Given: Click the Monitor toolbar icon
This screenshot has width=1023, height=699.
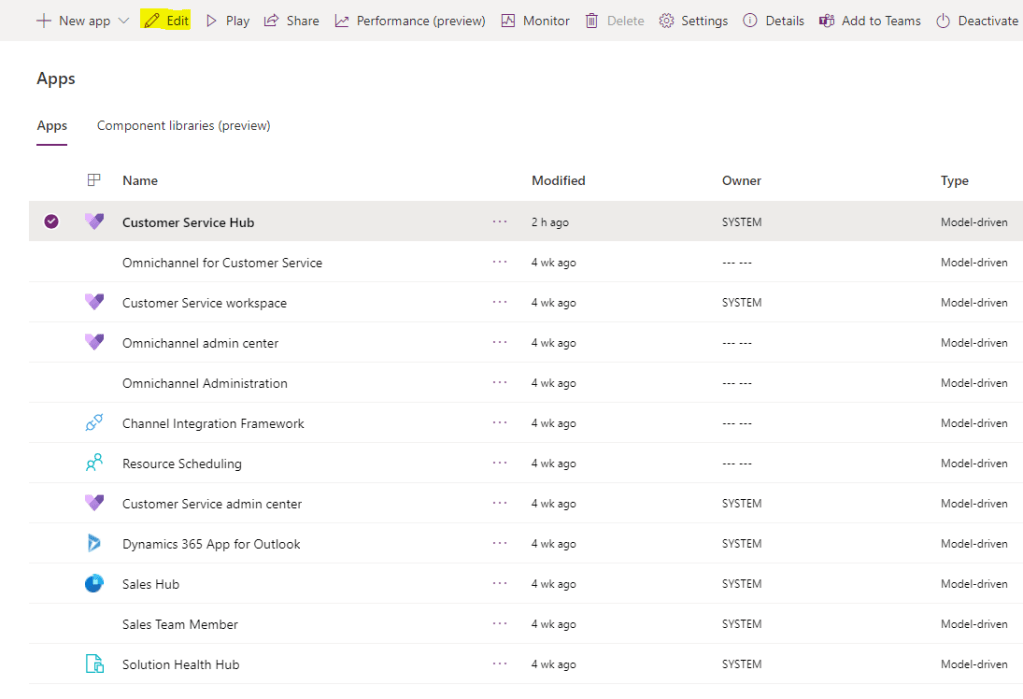Looking at the screenshot, I should [508, 21].
